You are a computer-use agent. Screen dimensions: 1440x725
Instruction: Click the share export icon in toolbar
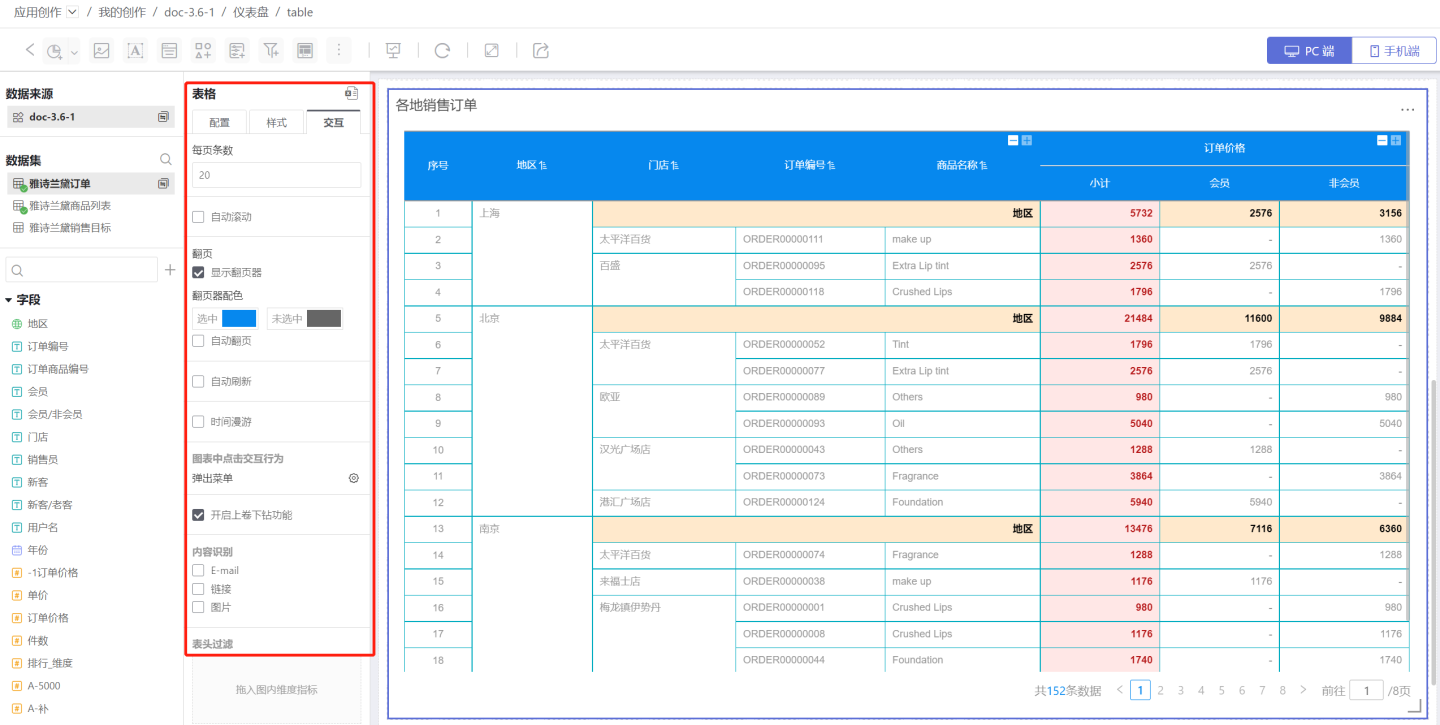[x=541, y=51]
